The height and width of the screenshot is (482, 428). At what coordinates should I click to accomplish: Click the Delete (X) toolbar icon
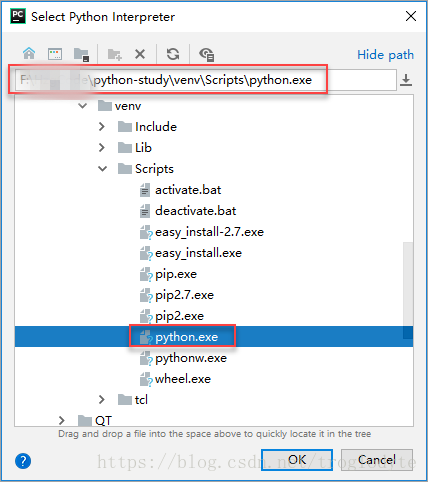[x=140, y=54]
